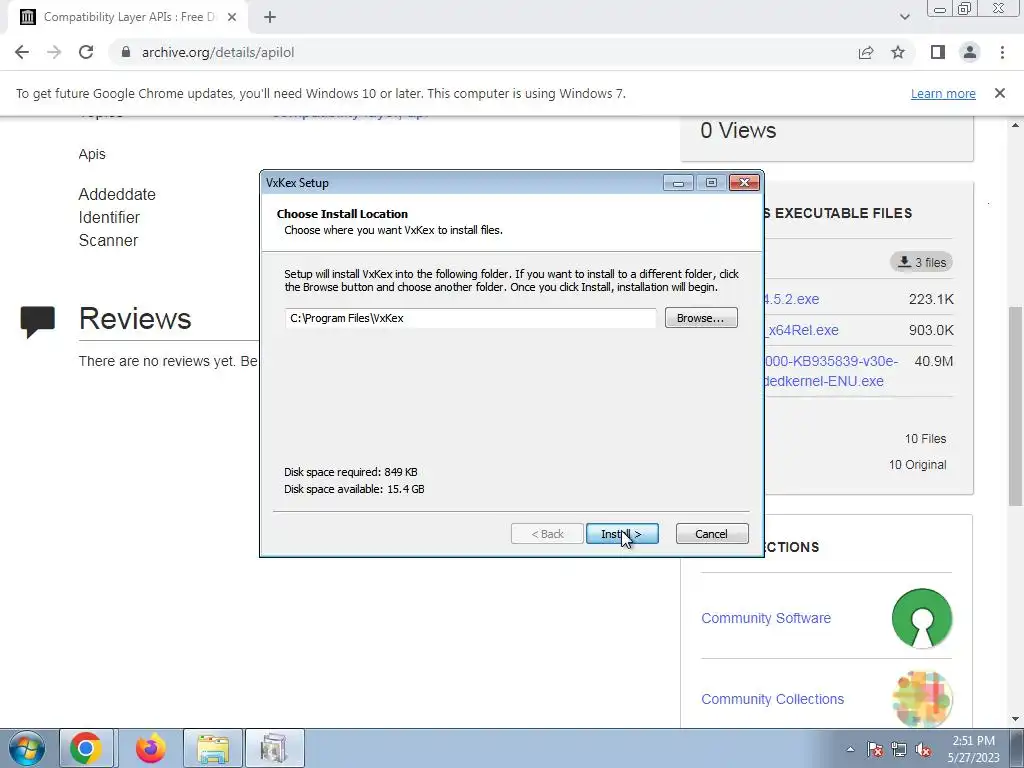Select the Compatibility Layer APIs tab
1024x768 pixels.
[x=128, y=18]
